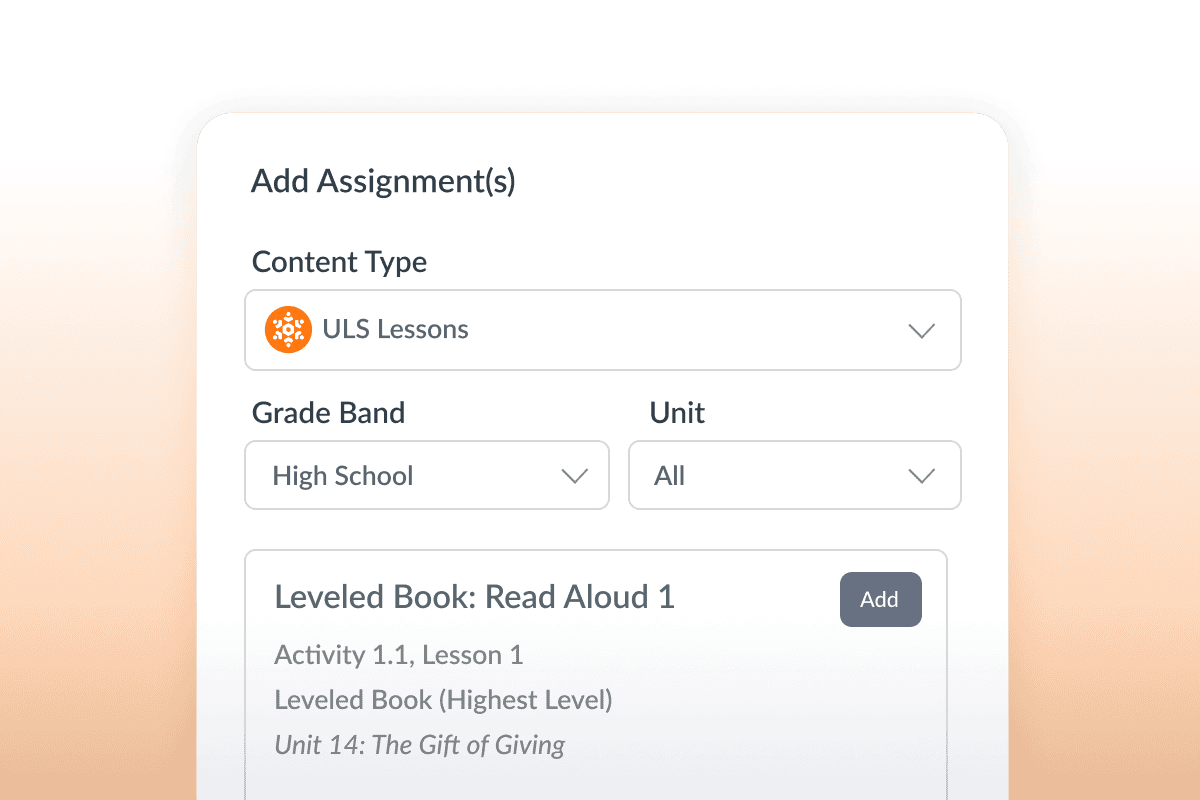Viewport: 1200px width, 800px height.
Task: Select the Activity 1.1, Lesson 1 text
Action: click(398, 655)
